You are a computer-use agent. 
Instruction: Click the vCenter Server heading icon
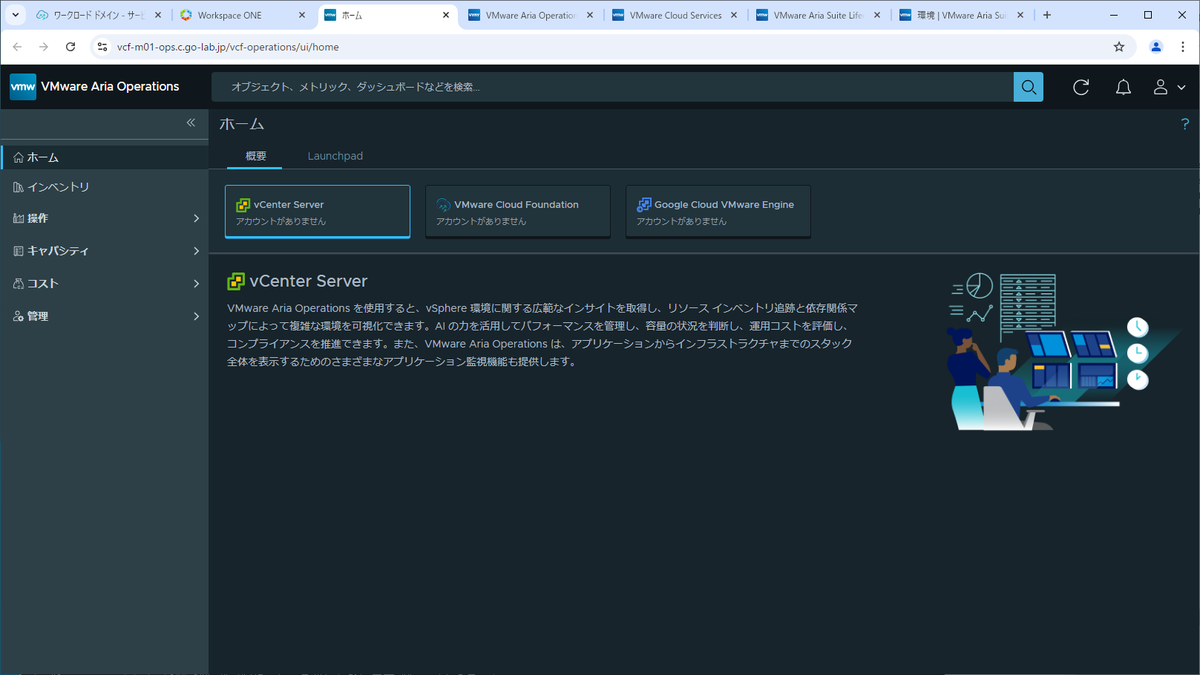click(x=236, y=281)
